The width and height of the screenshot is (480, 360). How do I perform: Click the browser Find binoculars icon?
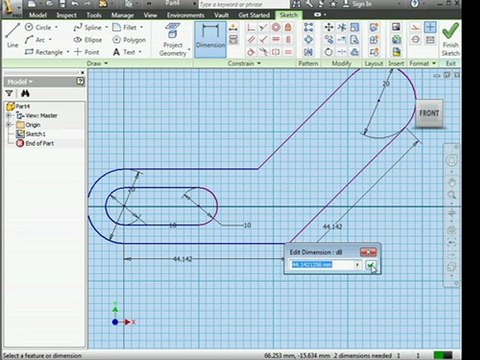(x=25, y=93)
